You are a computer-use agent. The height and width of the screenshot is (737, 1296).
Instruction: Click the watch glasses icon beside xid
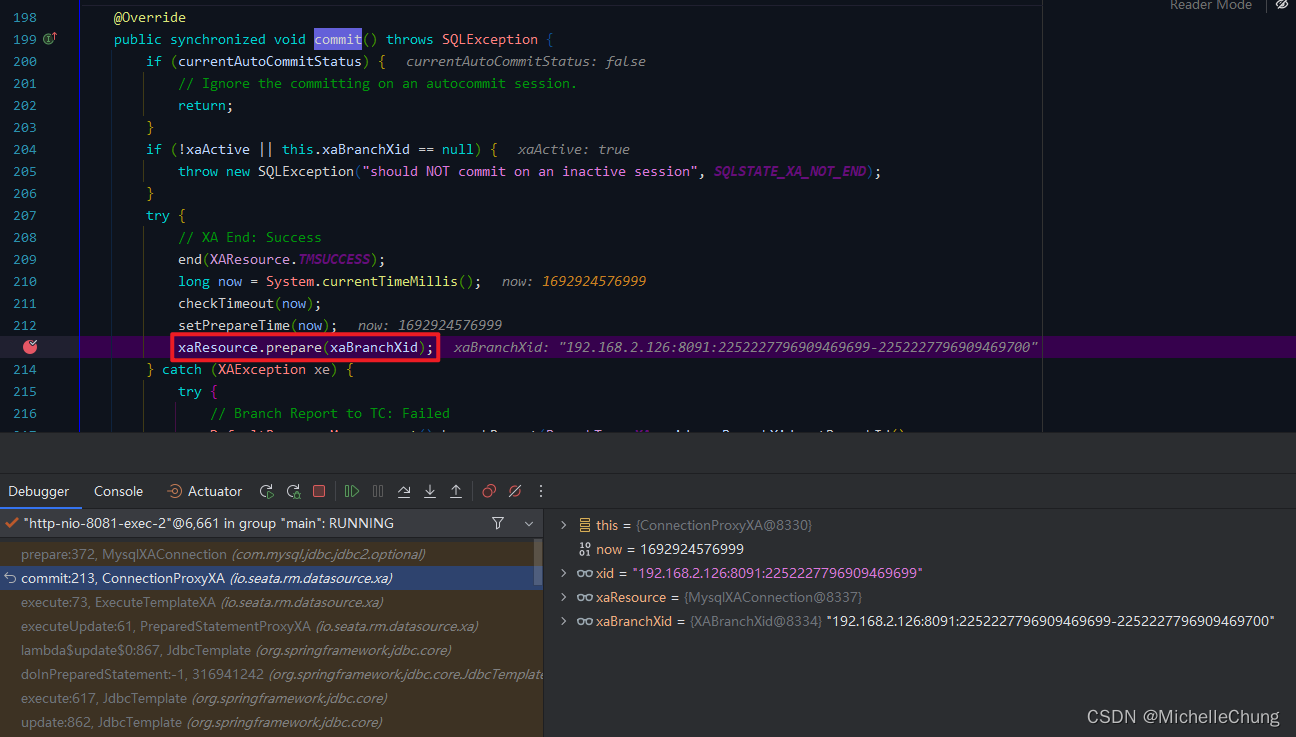pos(585,573)
